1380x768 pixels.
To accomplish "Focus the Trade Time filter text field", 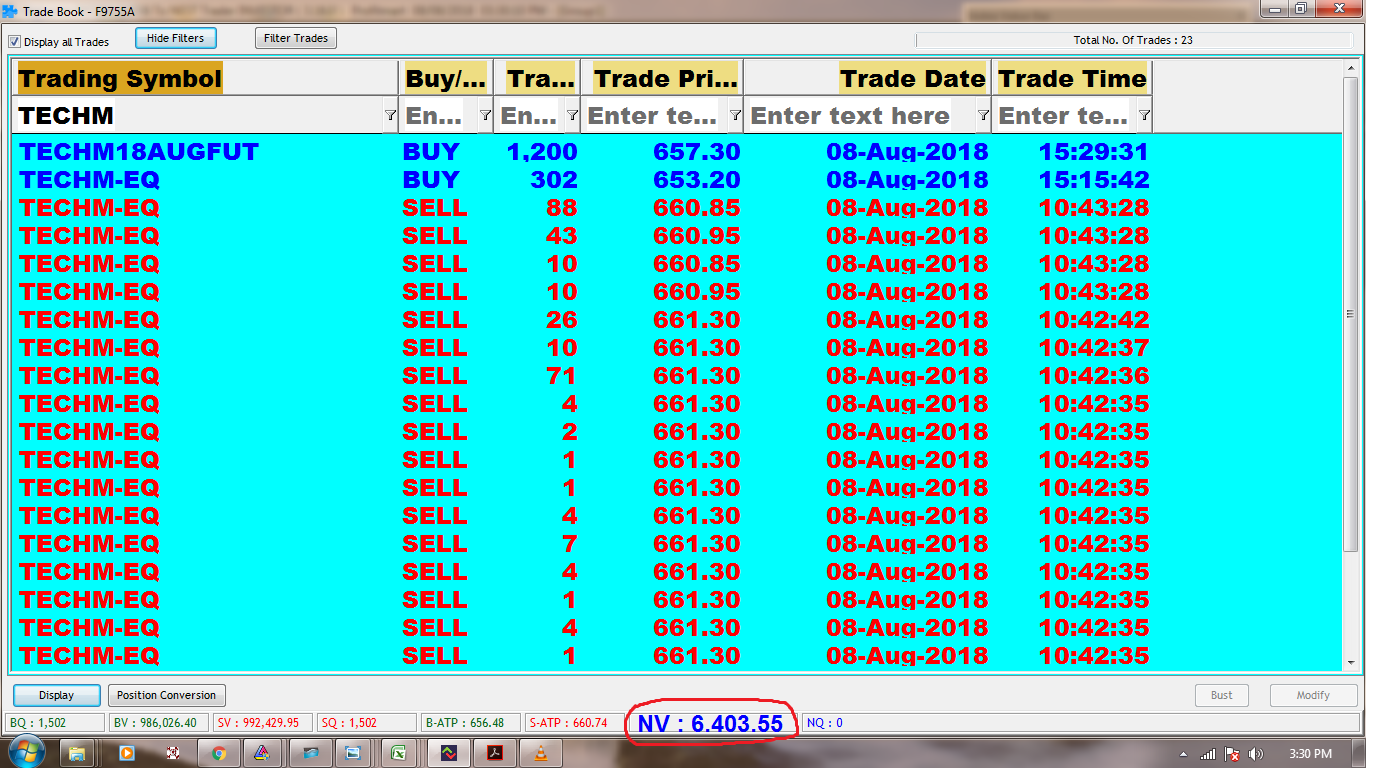I will tap(1064, 116).
